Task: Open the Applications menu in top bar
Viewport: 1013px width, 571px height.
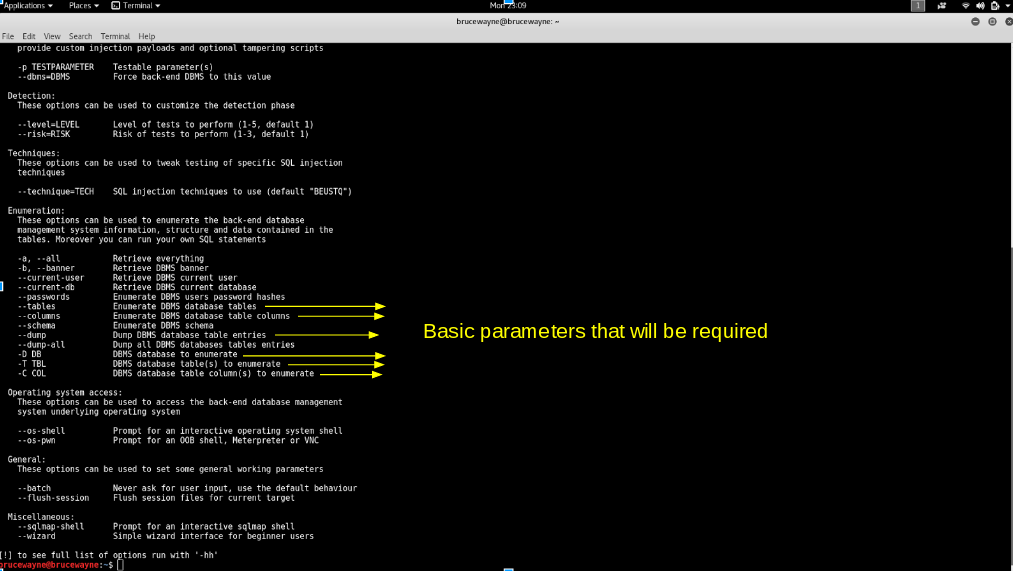Action: click(x=28, y=5)
